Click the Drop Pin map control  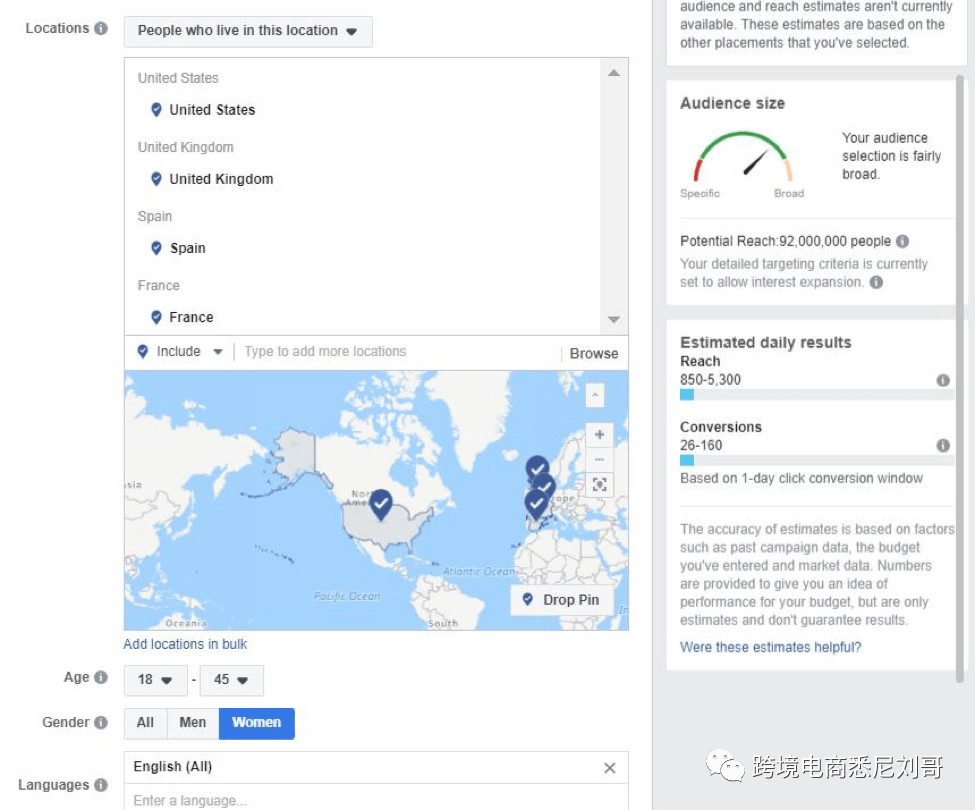pyautogui.click(x=561, y=600)
